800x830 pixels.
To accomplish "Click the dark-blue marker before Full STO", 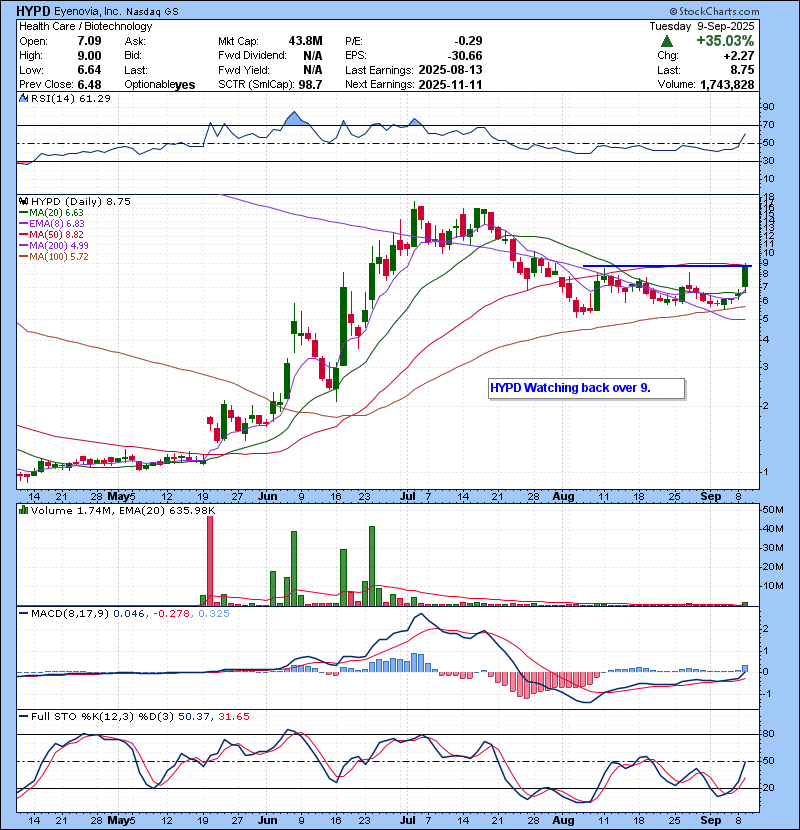I will tap(23, 716).
